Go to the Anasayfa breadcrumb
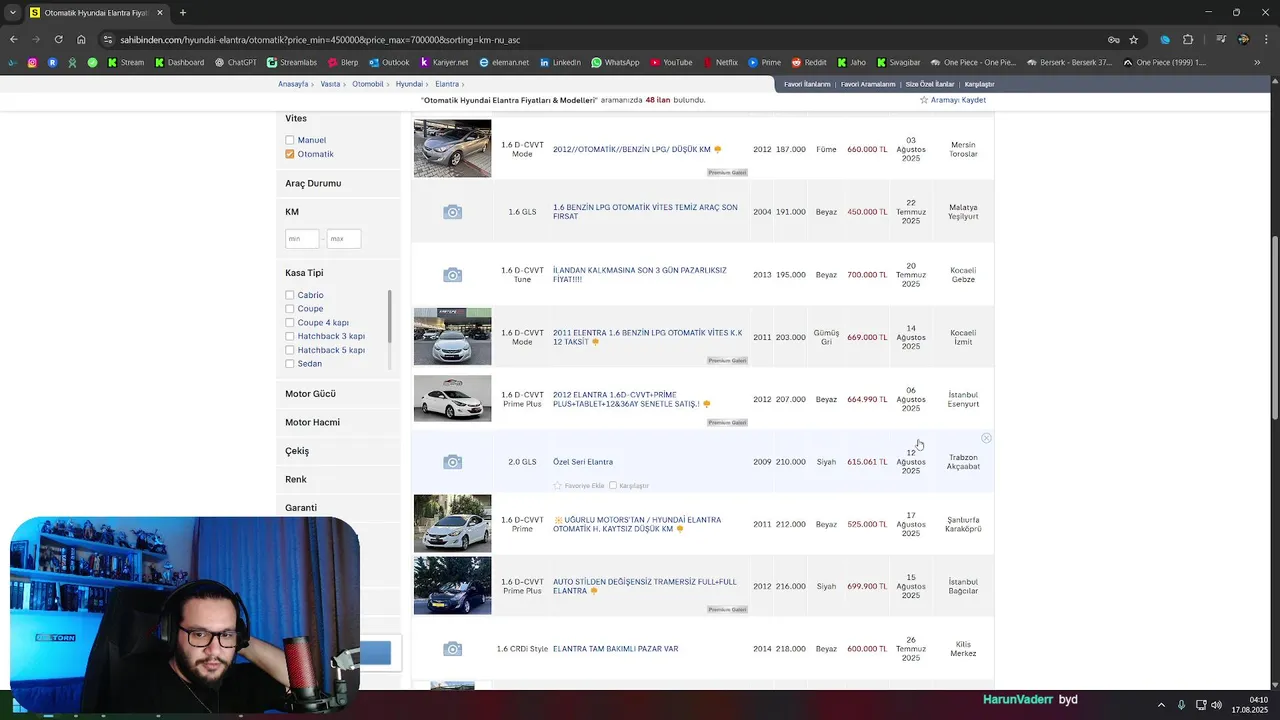The height and width of the screenshot is (720, 1280). (293, 84)
